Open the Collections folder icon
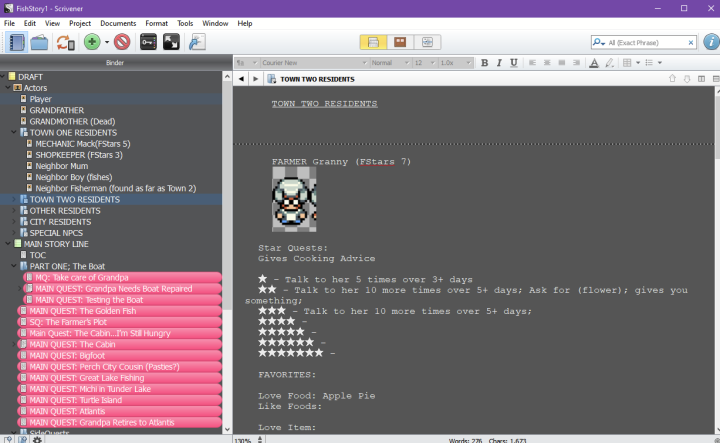Screen dimensions: 720x443 [x=39, y=42]
